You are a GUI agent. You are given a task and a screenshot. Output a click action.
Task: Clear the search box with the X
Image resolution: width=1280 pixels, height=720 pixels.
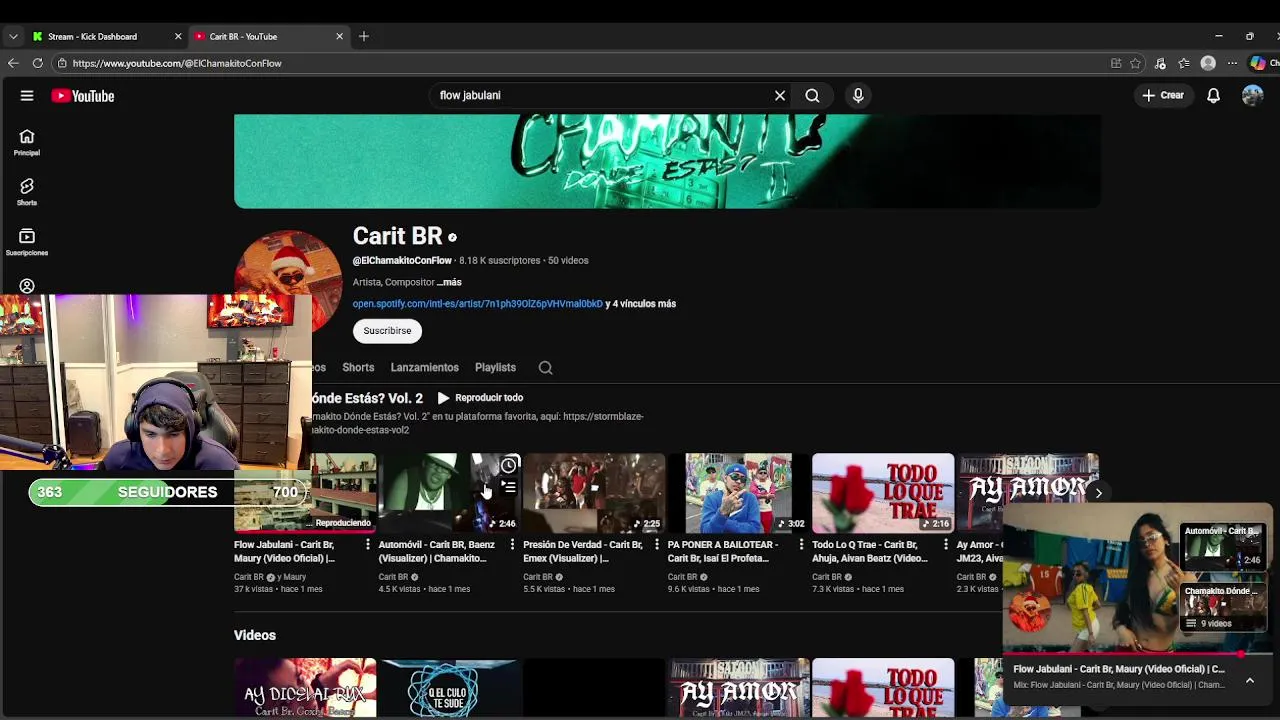pos(780,96)
